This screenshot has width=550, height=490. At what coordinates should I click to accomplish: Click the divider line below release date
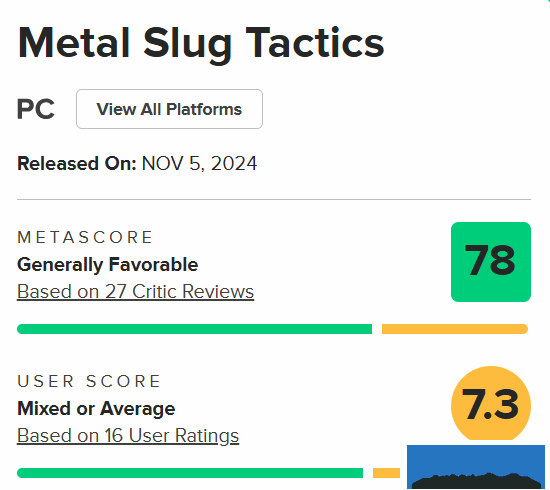pos(274,199)
